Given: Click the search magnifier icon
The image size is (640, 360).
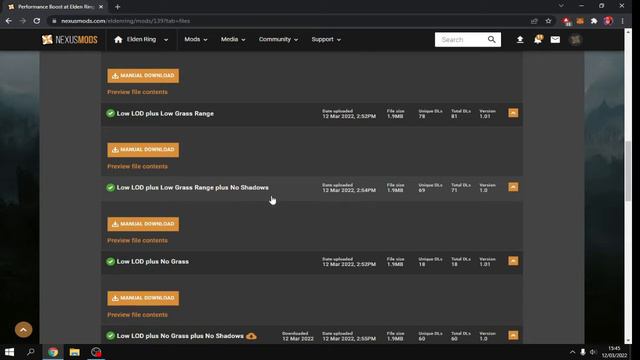Looking at the screenshot, I should click(491, 40).
